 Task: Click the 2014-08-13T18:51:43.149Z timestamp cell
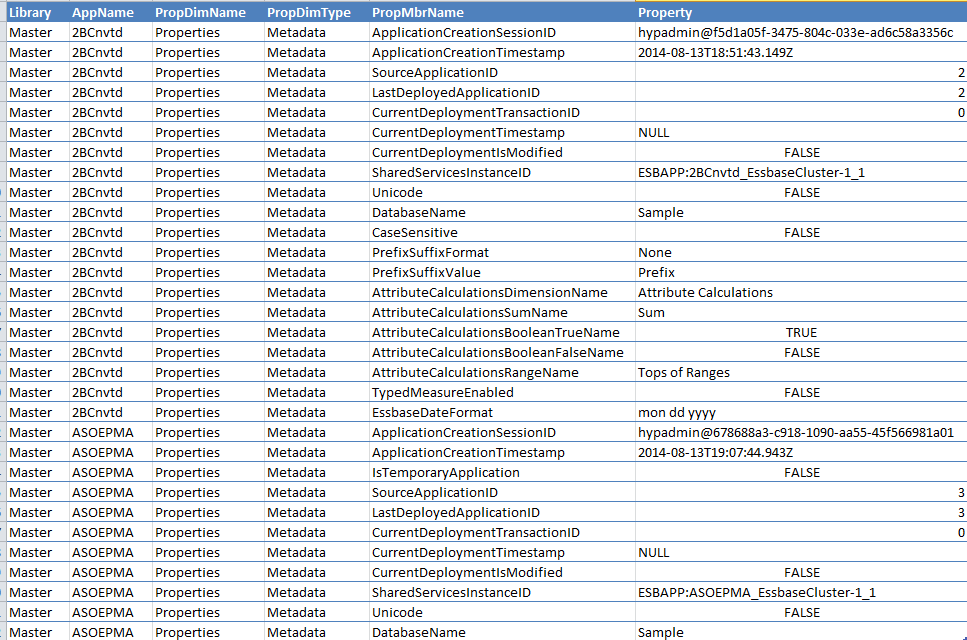[801, 52]
